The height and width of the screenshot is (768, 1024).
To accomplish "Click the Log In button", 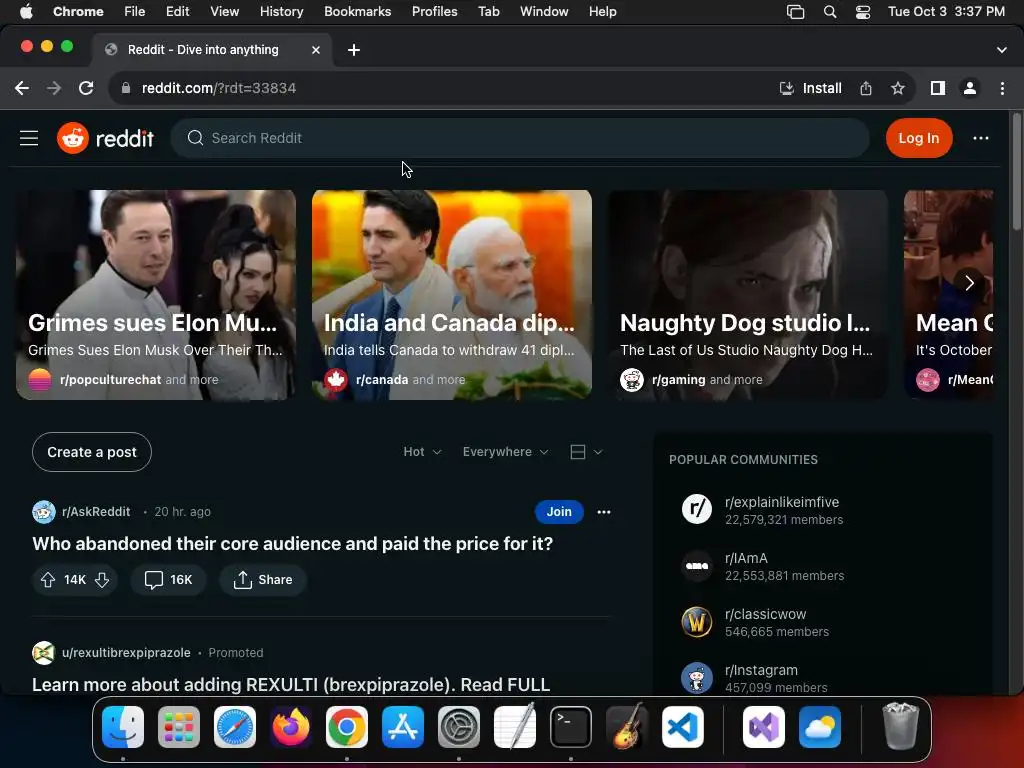I will coord(918,138).
